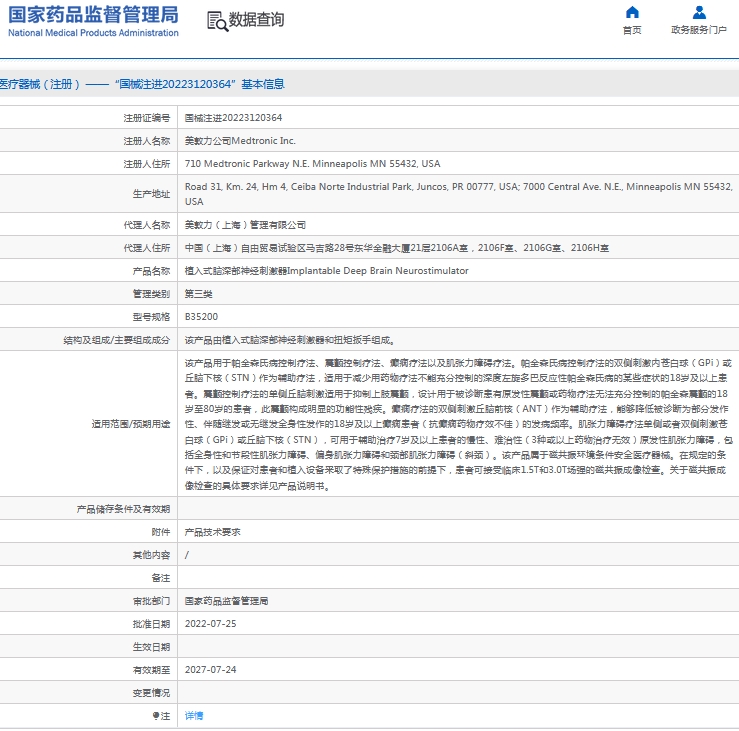Click approval date 2022-07-25
The width and height of the screenshot is (739, 731).
pos(211,624)
